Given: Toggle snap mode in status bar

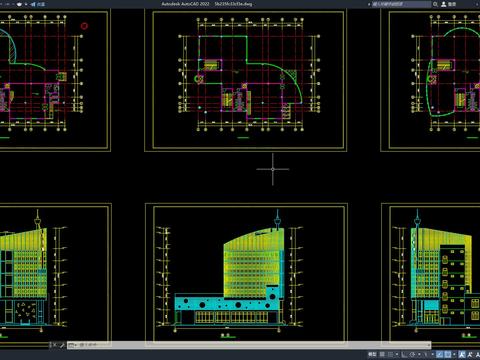Looking at the screenshot, I should coord(390,354).
